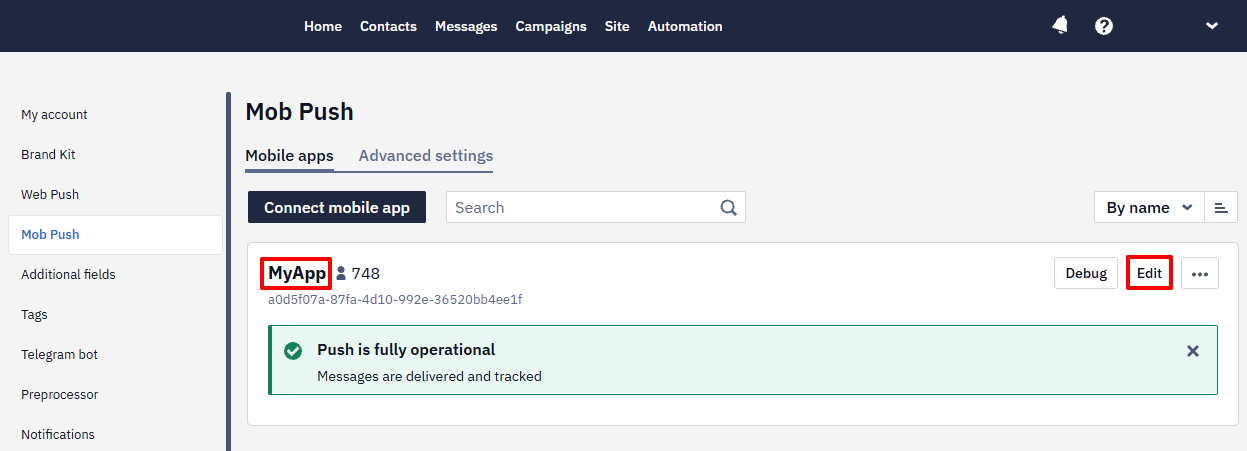Toggle the sort order icon
The image size is (1247, 451).
tap(1221, 208)
